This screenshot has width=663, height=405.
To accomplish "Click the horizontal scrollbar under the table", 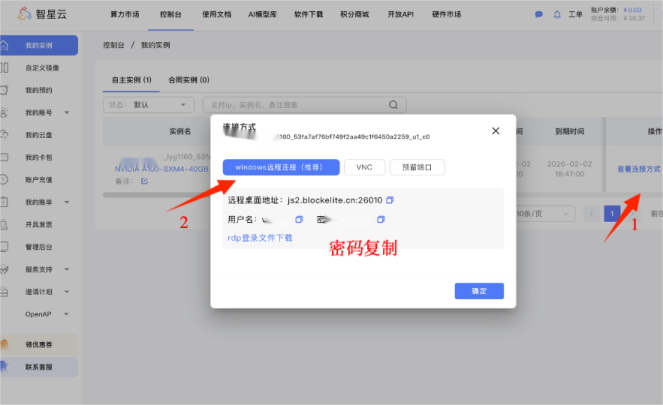I will 156,195.
